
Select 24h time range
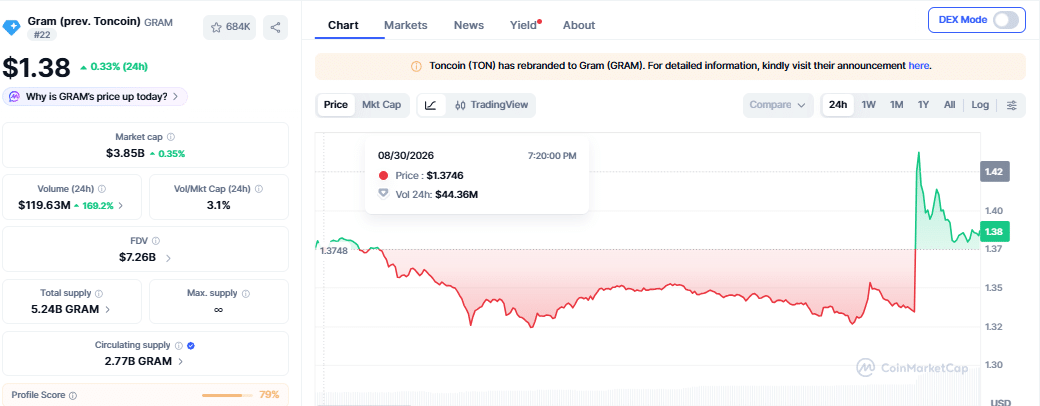point(838,105)
